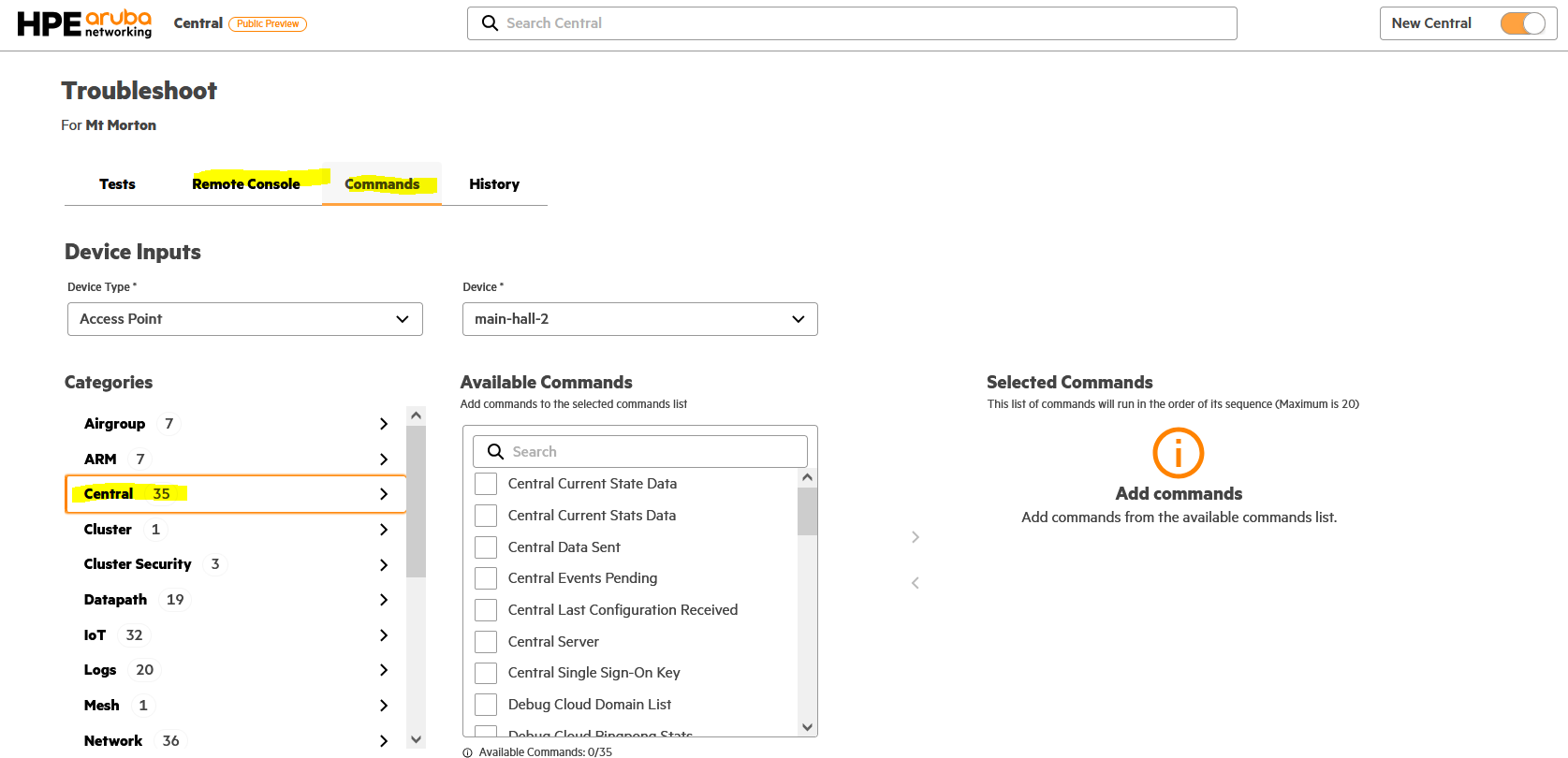Go to the History tab
Viewport: 1568px width, 758px height.
[x=494, y=184]
